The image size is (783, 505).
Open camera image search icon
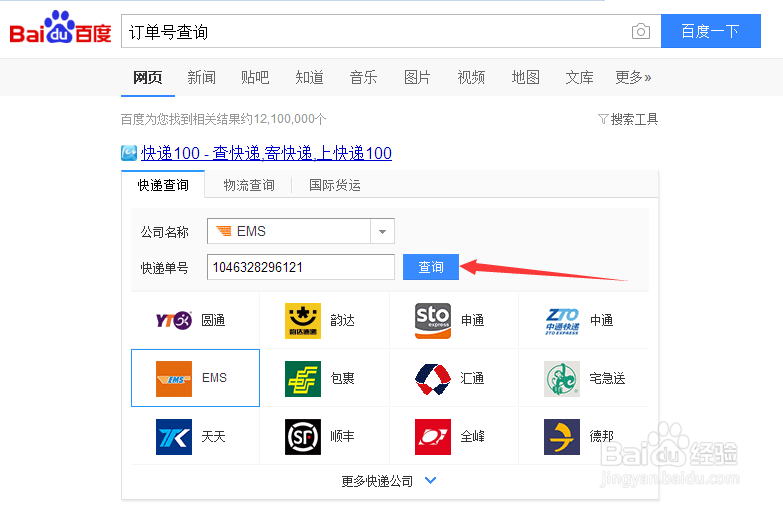(x=641, y=31)
